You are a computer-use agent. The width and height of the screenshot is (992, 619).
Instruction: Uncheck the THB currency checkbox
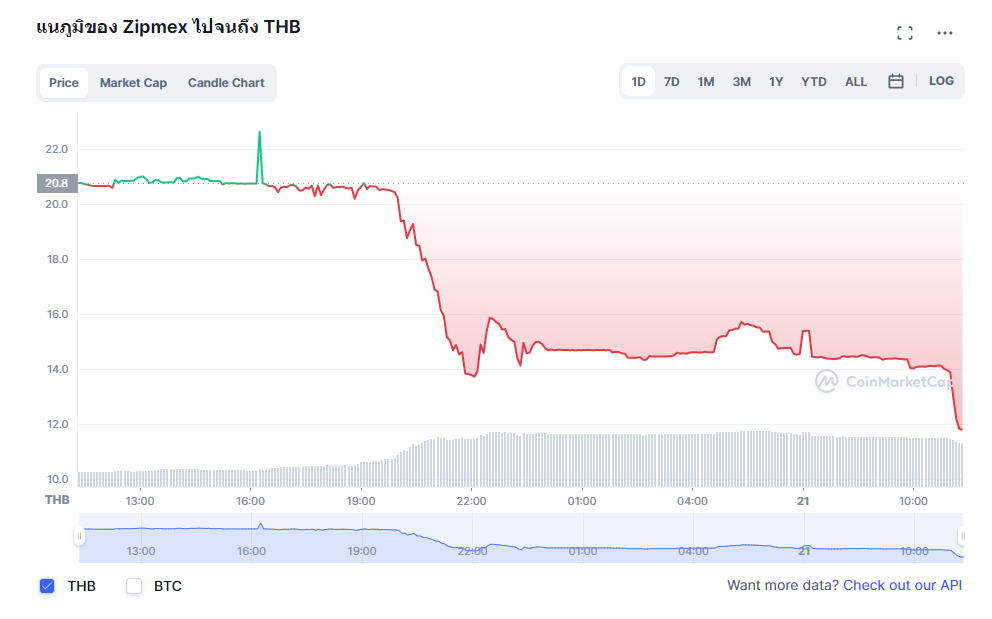(47, 586)
